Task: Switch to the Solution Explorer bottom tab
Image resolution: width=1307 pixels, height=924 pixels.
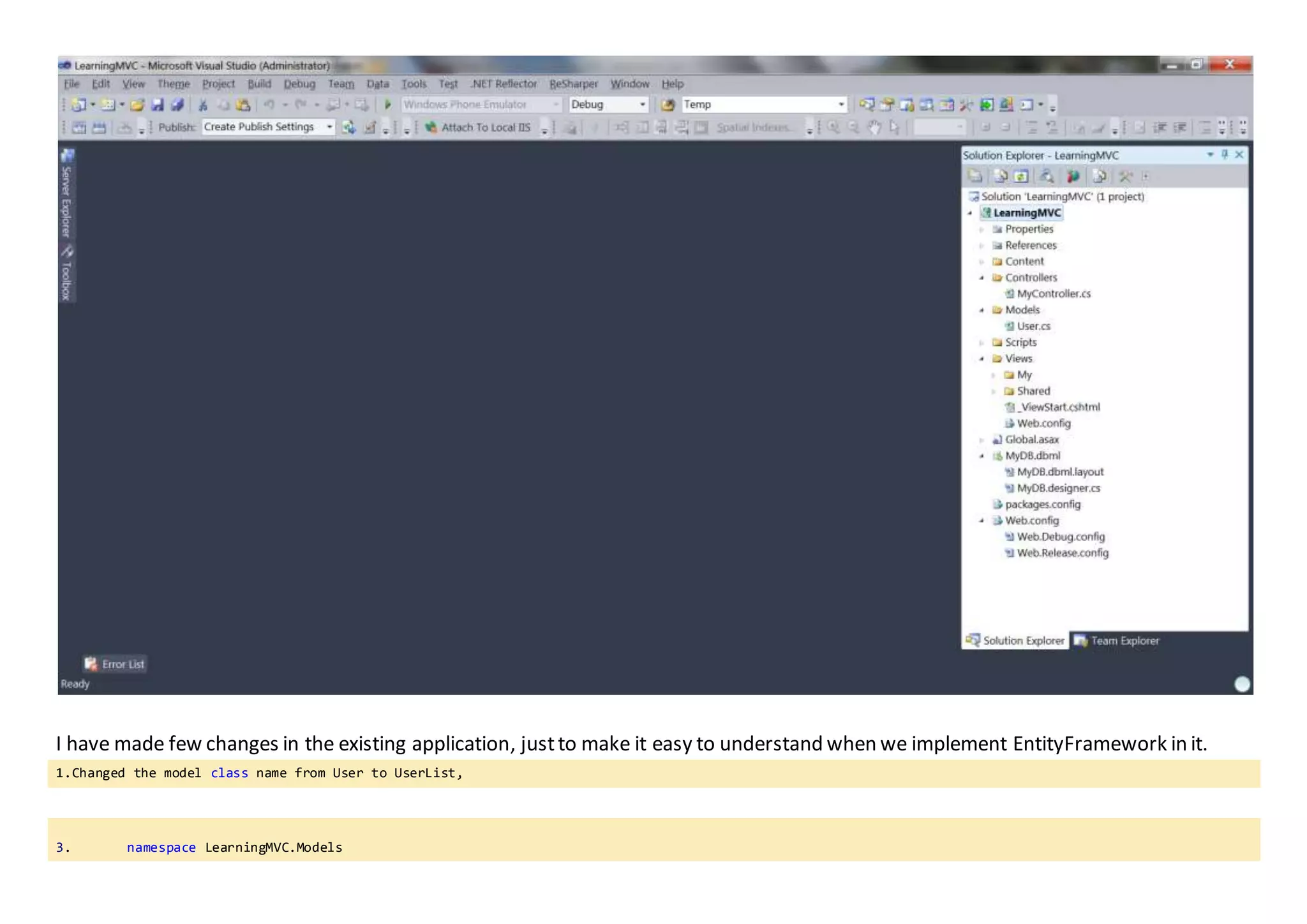Action: tap(1015, 641)
